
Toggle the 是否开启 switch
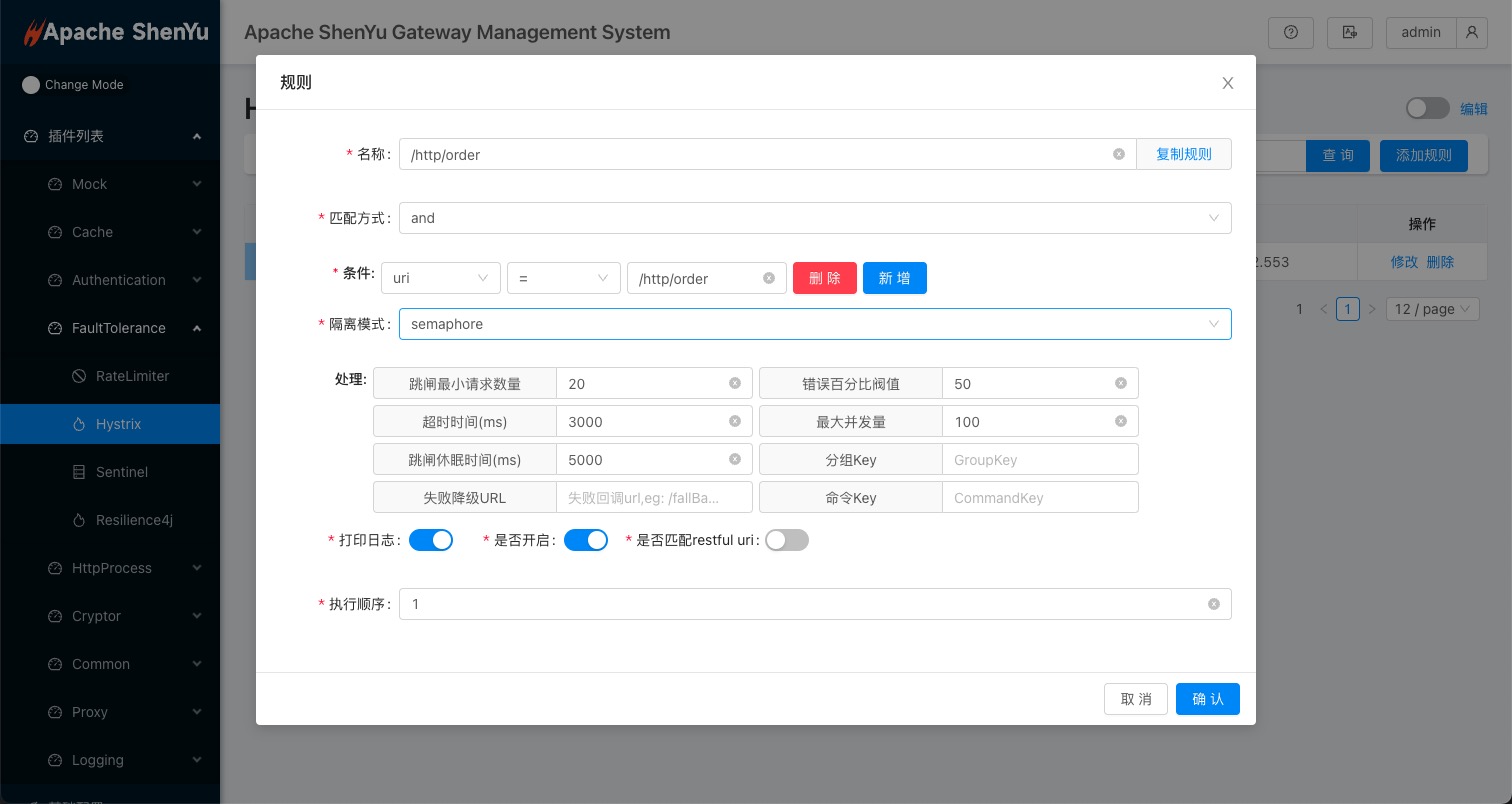coord(586,540)
